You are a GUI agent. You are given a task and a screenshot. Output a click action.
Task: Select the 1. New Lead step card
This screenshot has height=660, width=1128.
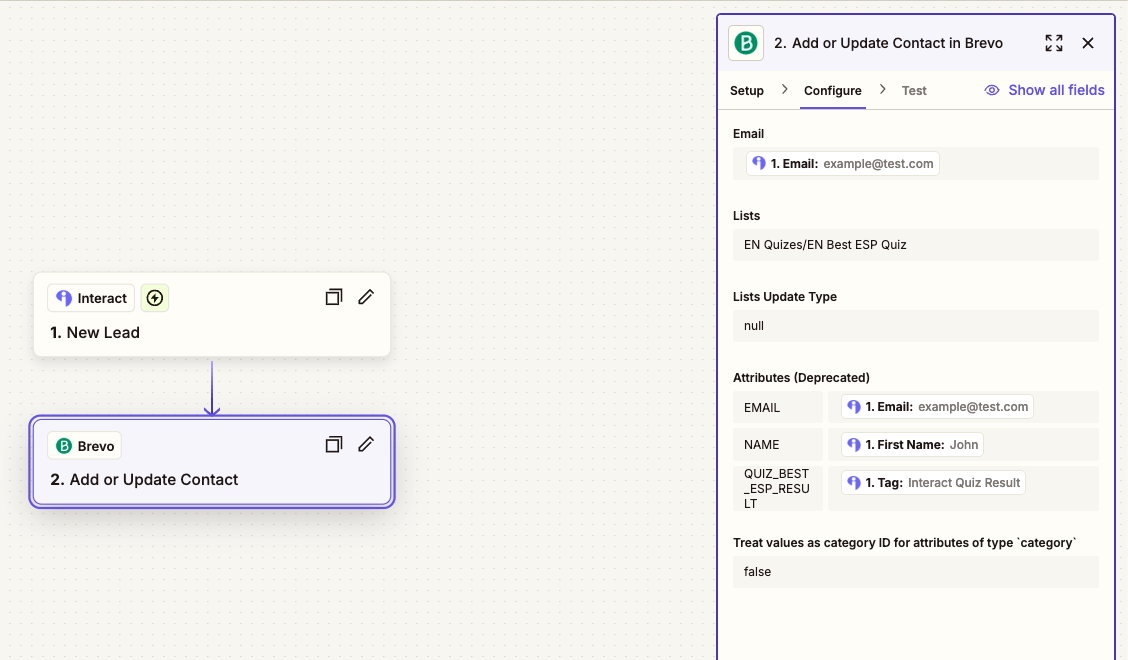pyautogui.click(x=212, y=315)
